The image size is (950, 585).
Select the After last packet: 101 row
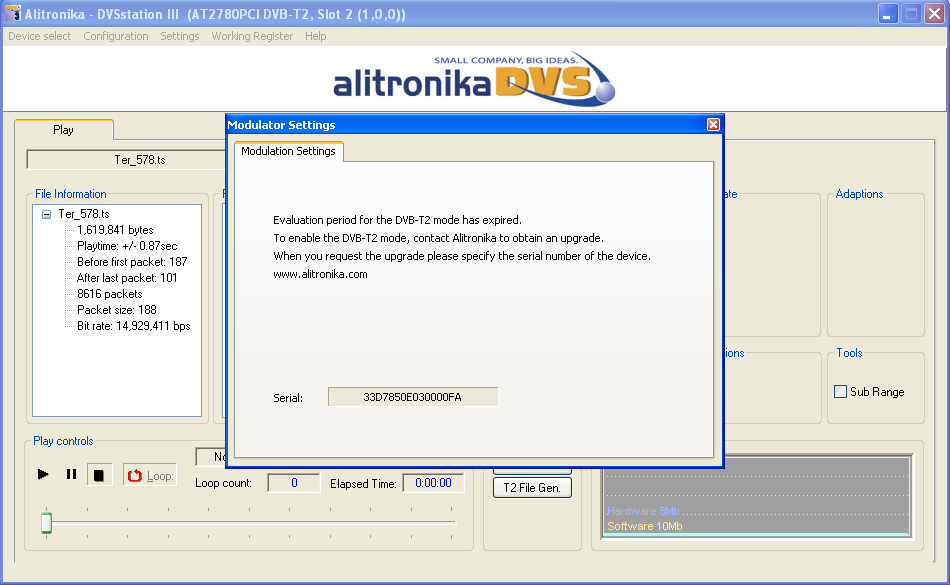pos(127,278)
